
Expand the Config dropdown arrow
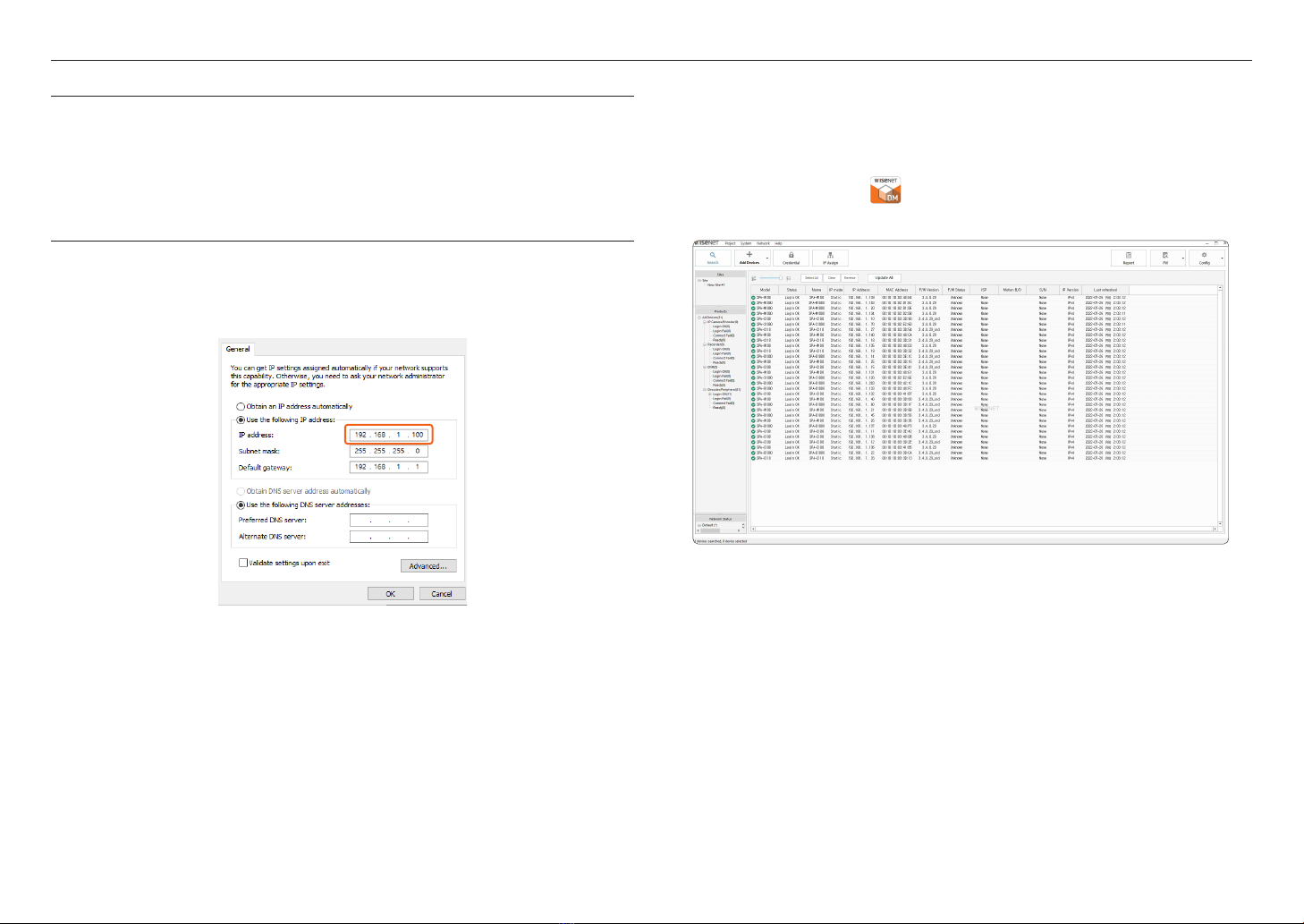1222,259
